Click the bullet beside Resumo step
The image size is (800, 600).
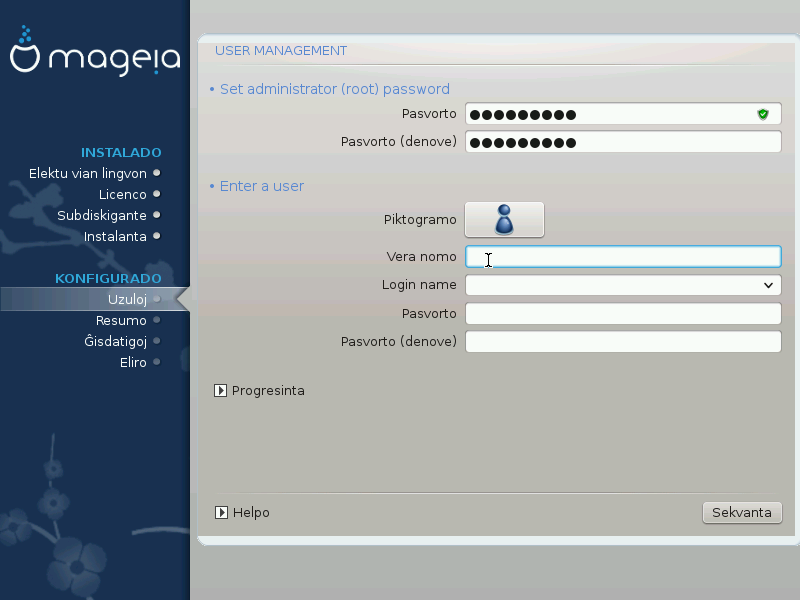click(157, 320)
